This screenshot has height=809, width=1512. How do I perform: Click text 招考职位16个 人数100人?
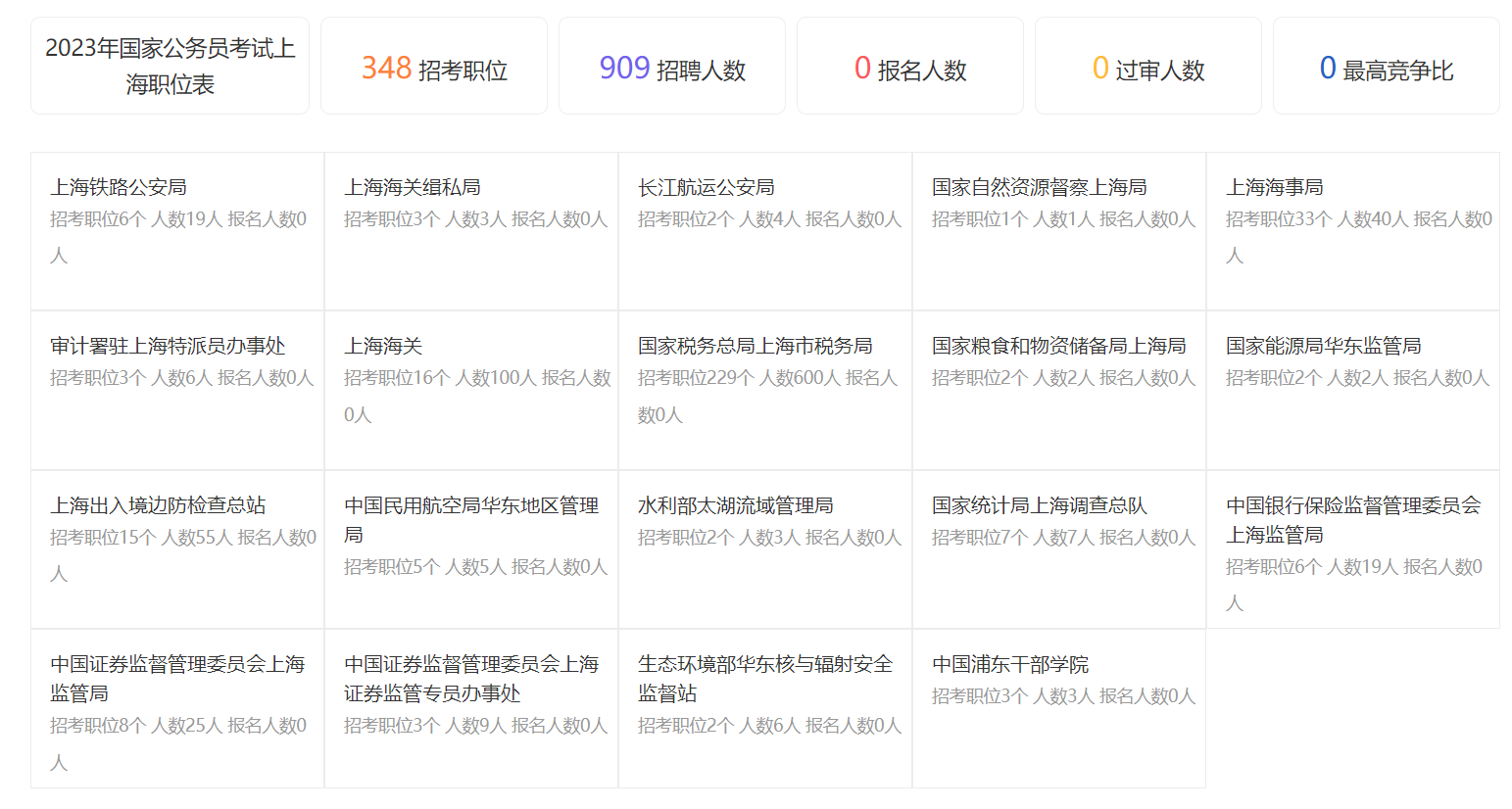pyautogui.click(x=440, y=378)
